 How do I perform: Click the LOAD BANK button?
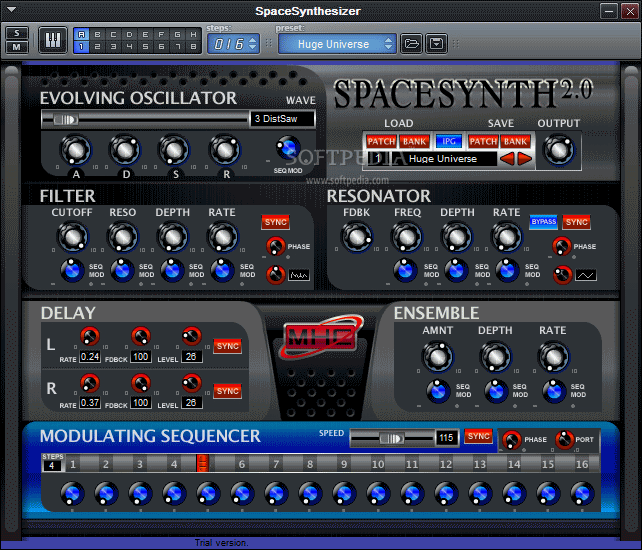coord(414,142)
